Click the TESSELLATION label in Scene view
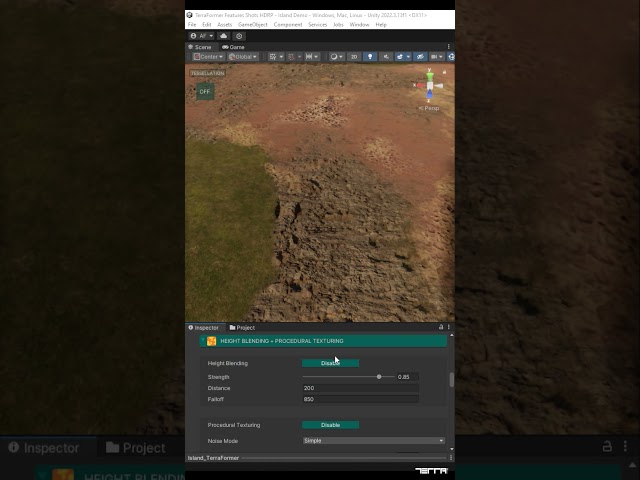The width and height of the screenshot is (640, 480). pyautogui.click(x=207, y=73)
